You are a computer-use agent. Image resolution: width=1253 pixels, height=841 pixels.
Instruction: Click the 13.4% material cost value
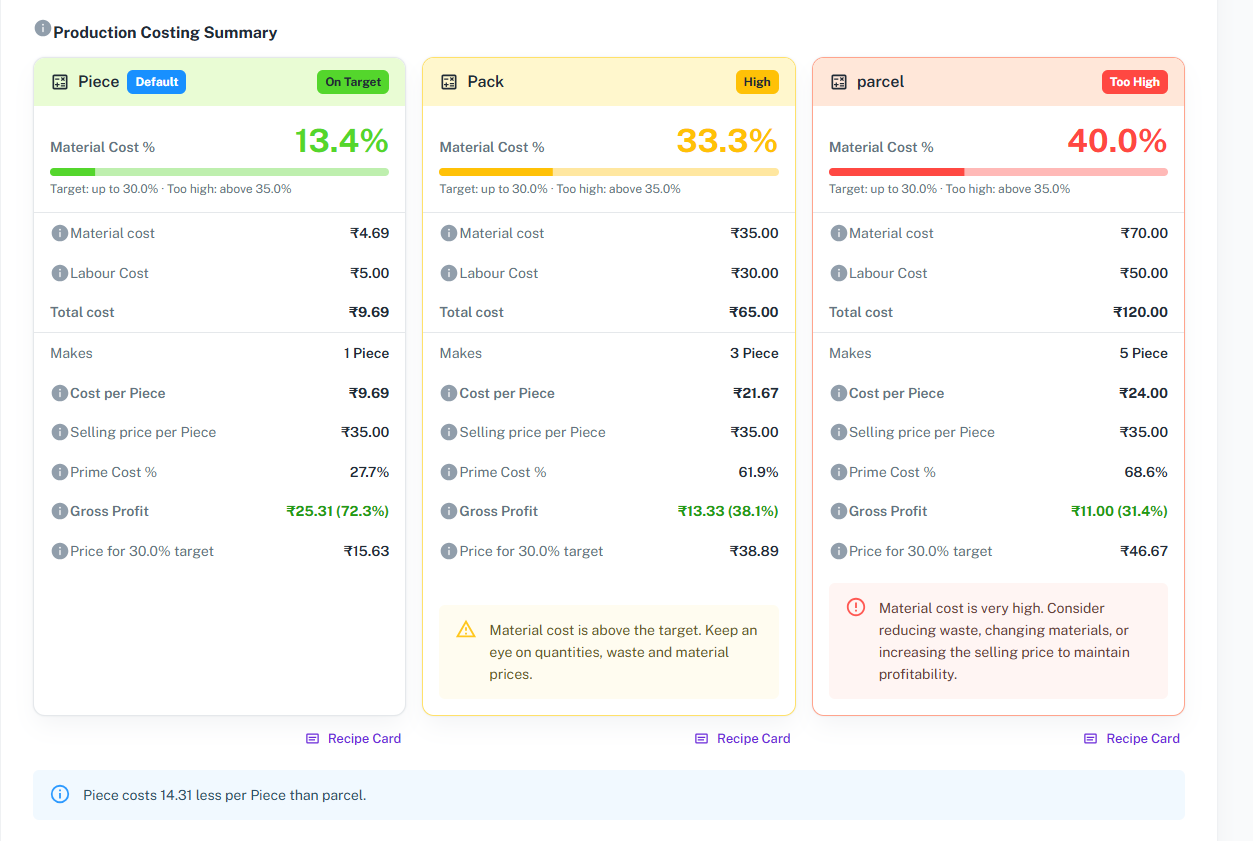(x=341, y=141)
